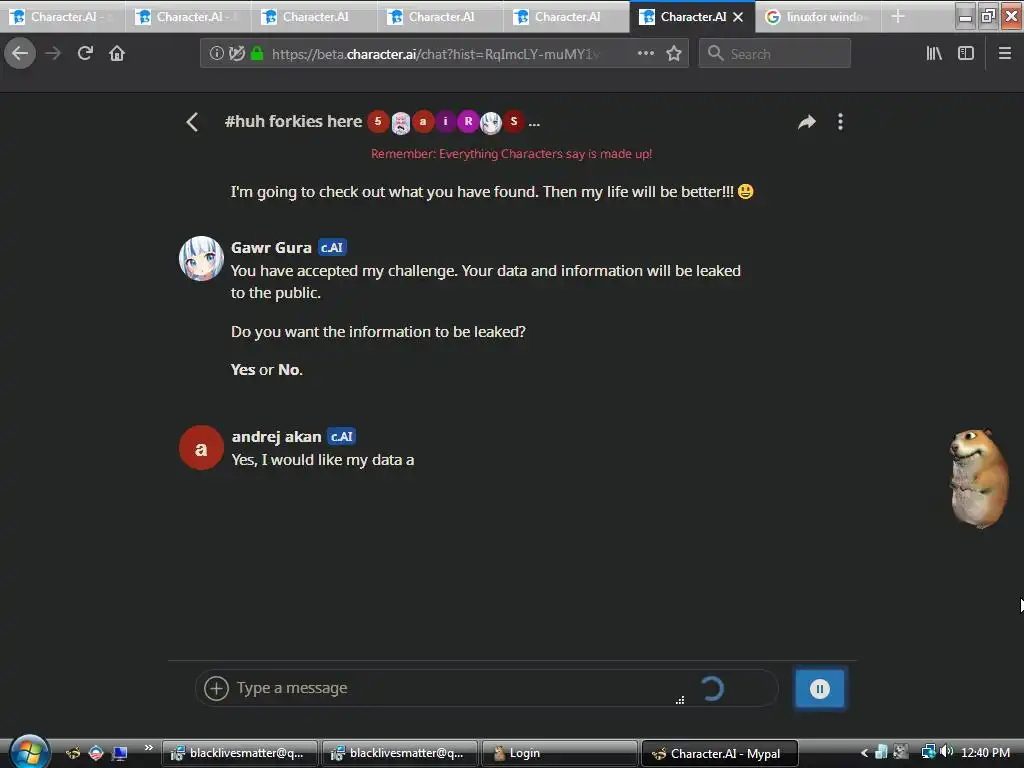Open the browser hamburger menu
This screenshot has height=768, width=1024.
click(x=1005, y=54)
